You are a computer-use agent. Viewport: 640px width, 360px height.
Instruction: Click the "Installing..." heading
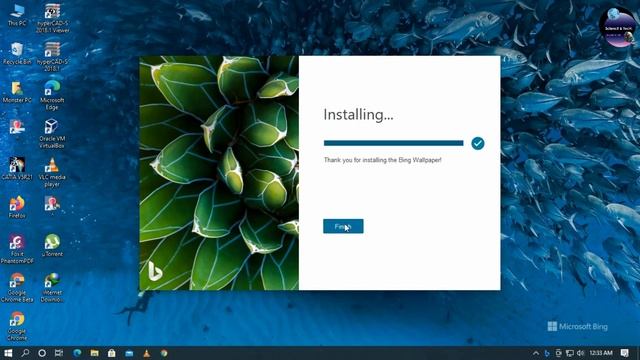358,115
